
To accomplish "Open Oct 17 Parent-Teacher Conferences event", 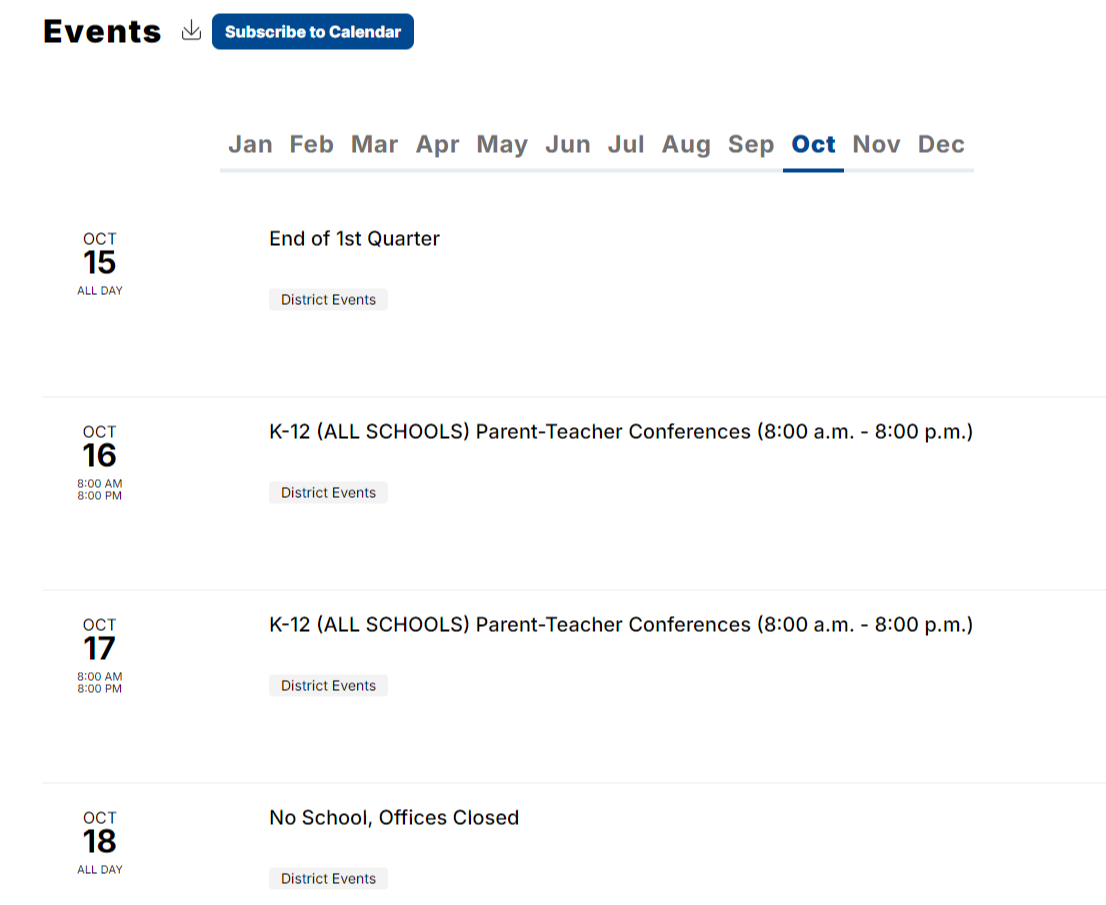I will [x=621, y=625].
